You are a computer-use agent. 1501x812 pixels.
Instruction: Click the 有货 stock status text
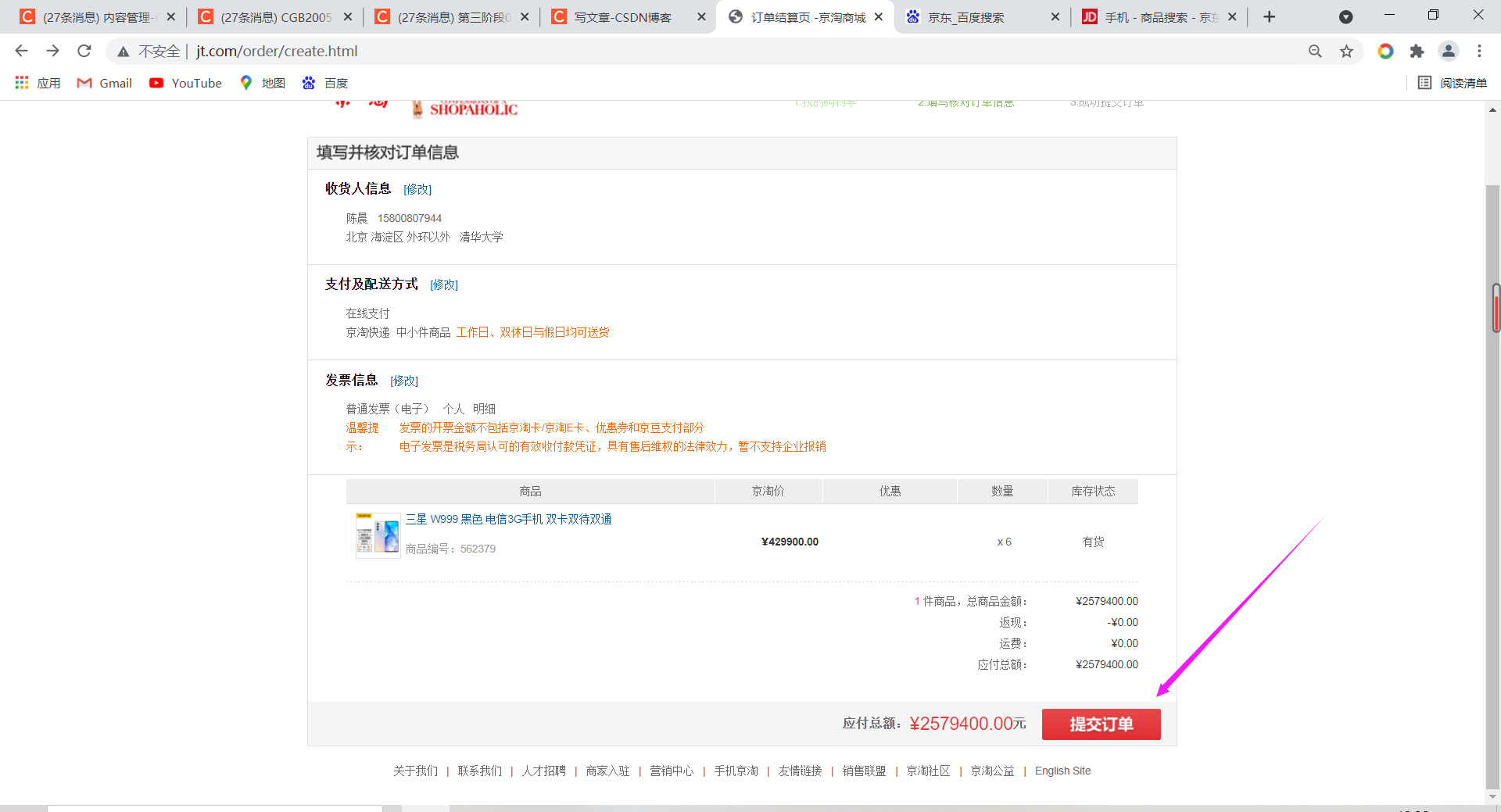coord(1093,542)
